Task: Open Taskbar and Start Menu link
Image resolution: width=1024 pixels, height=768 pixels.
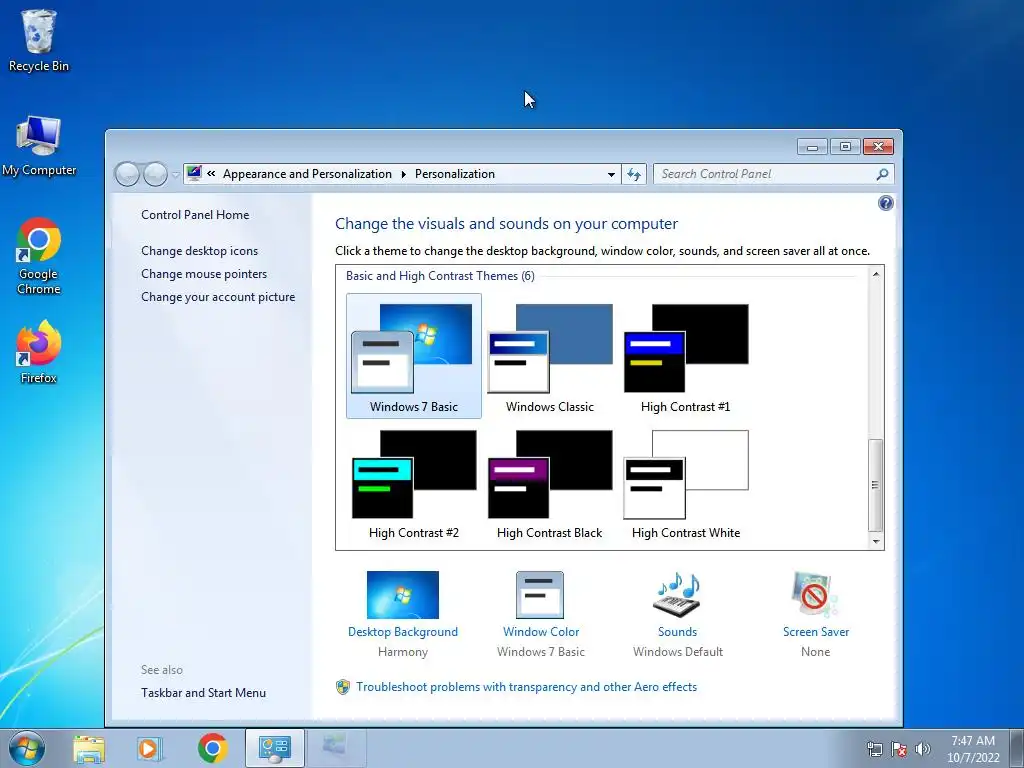Action: click(x=203, y=693)
